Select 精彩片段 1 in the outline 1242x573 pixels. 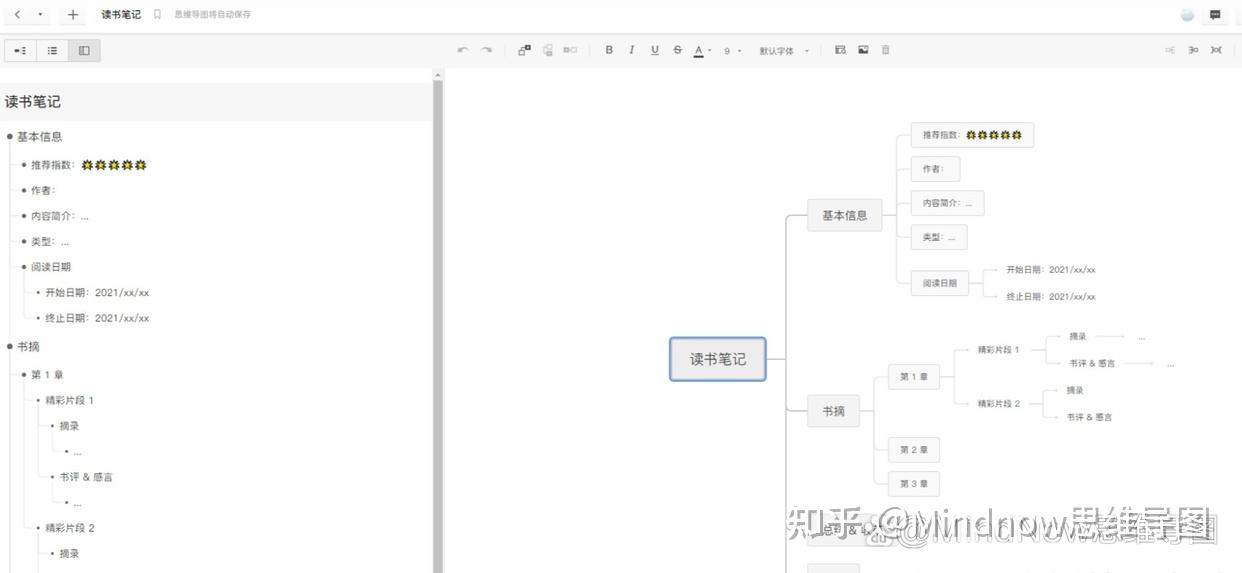(69, 400)
